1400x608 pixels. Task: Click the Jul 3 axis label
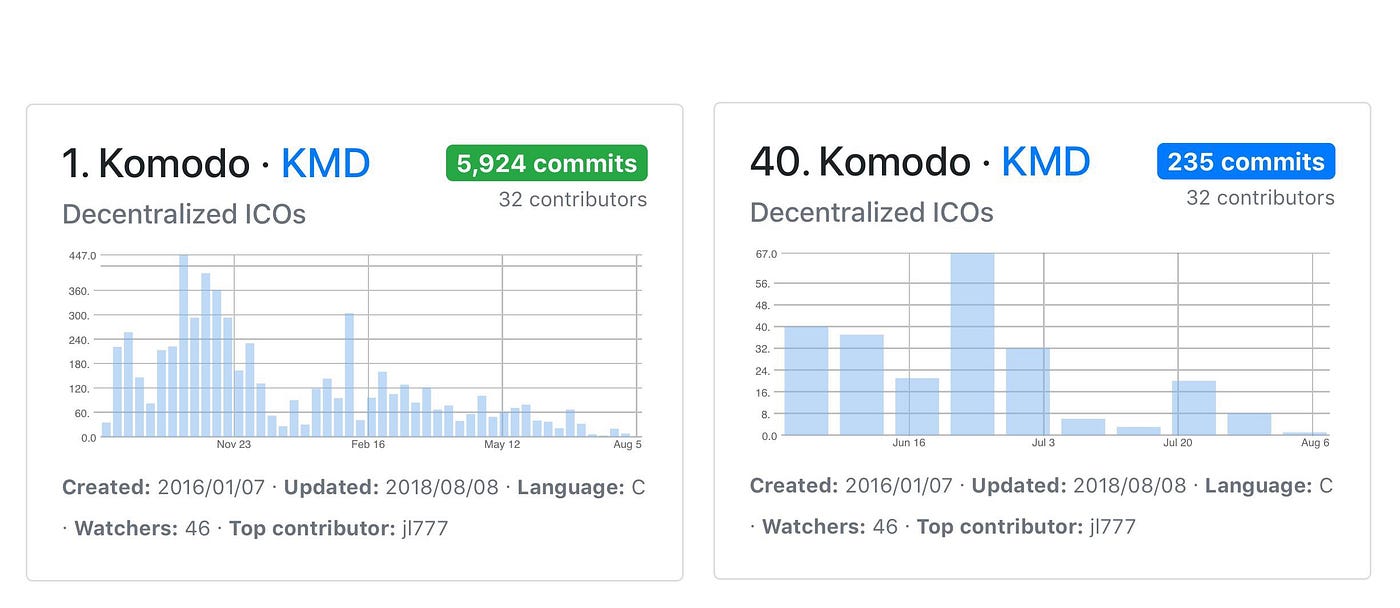click(x=1043, y=442)
